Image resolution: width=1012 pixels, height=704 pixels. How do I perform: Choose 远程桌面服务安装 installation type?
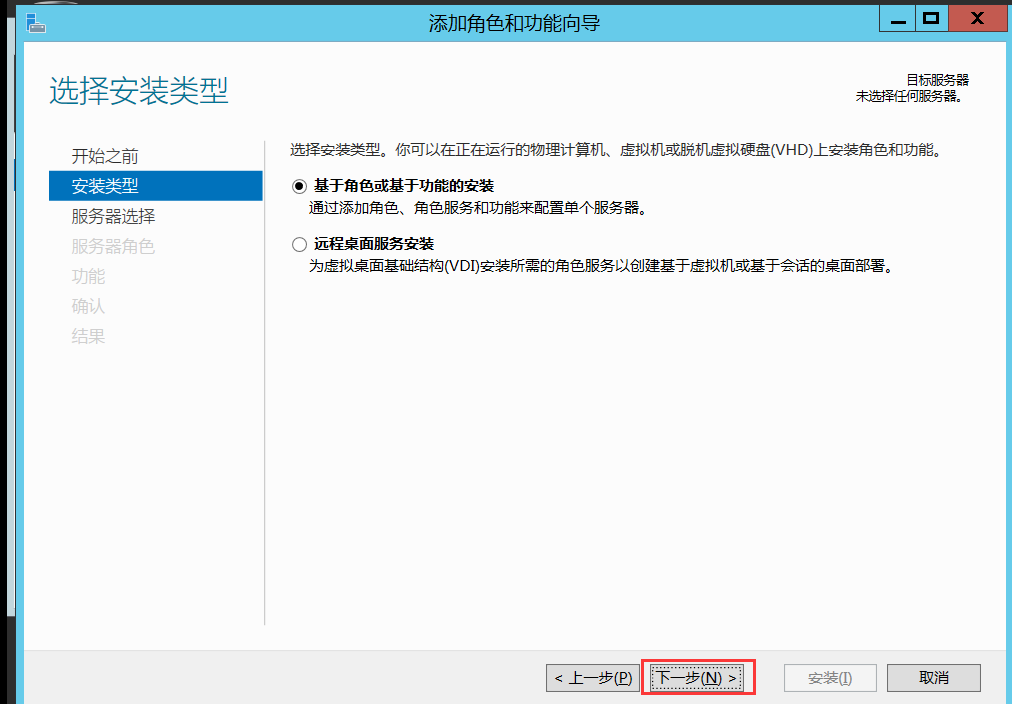pos(298,243)
